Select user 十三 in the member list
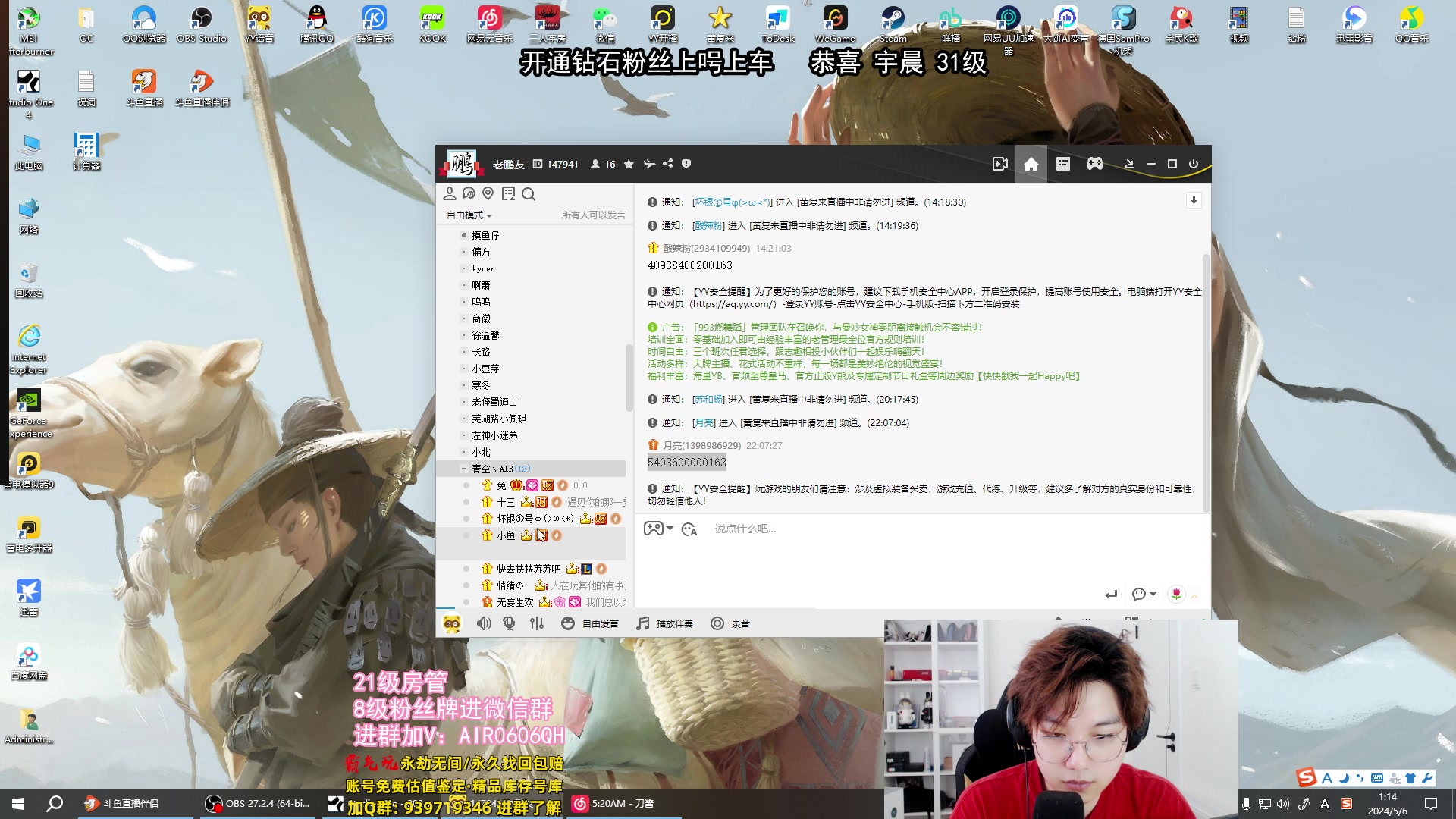This screenshot has height=819, width=1456. click(x=506, y=502)
